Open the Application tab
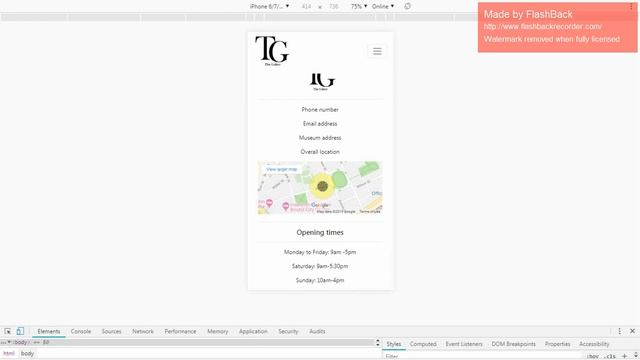Screen dimensions: 640x360 [253, 331]
